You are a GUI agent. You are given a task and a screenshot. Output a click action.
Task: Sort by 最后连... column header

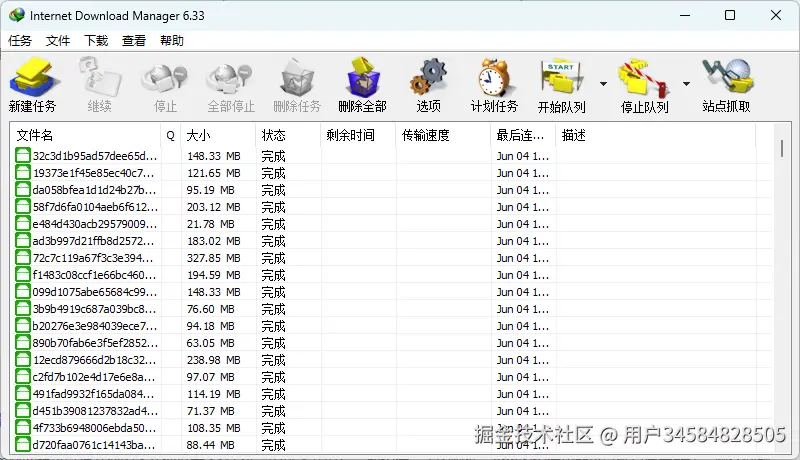[x=522, y=135]
